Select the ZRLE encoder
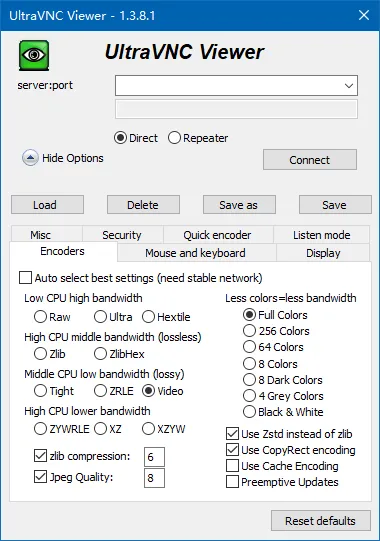This screenshot has width=380, height=541. (x=100, y=391)
